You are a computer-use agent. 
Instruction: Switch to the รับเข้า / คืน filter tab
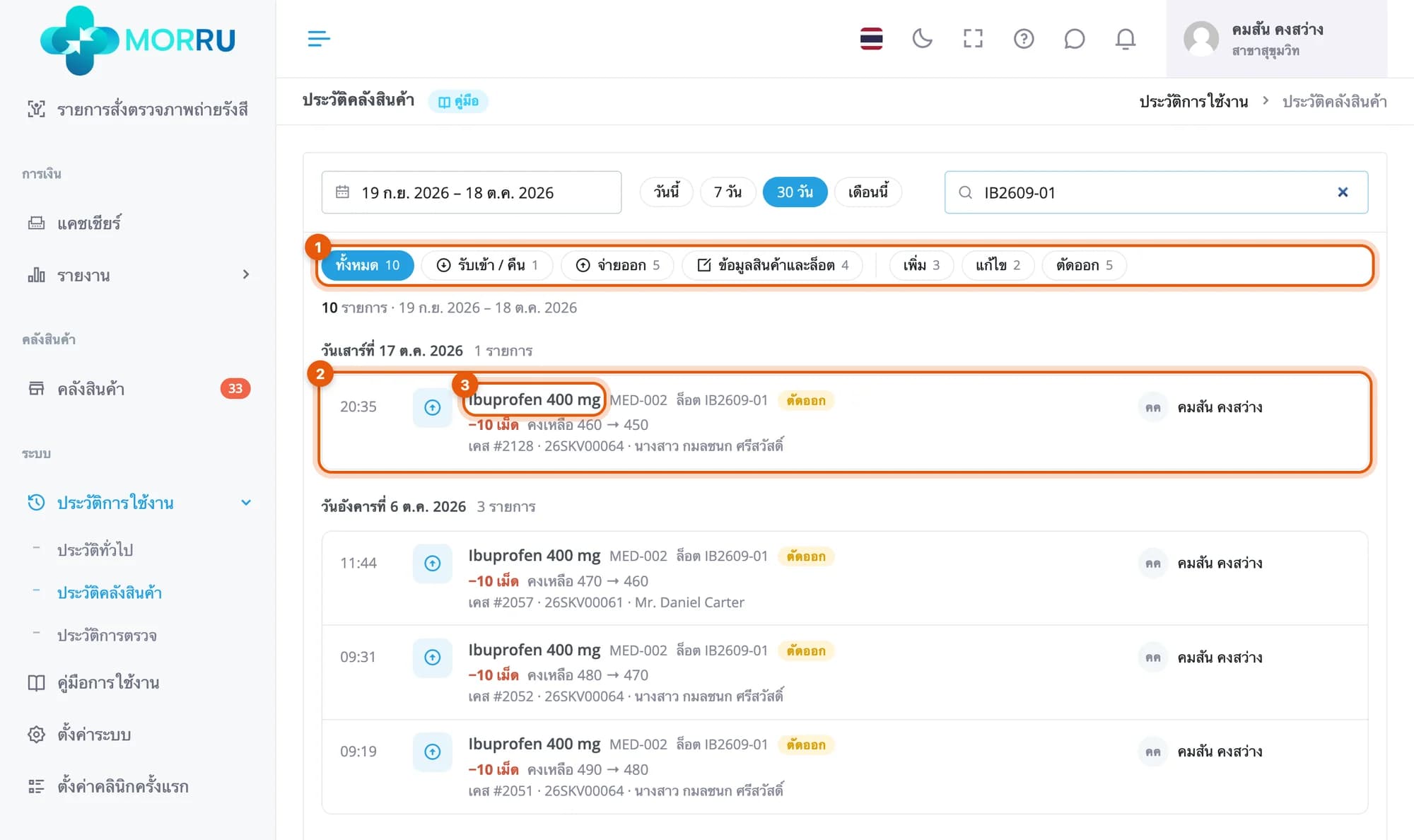tap(487, 265)
